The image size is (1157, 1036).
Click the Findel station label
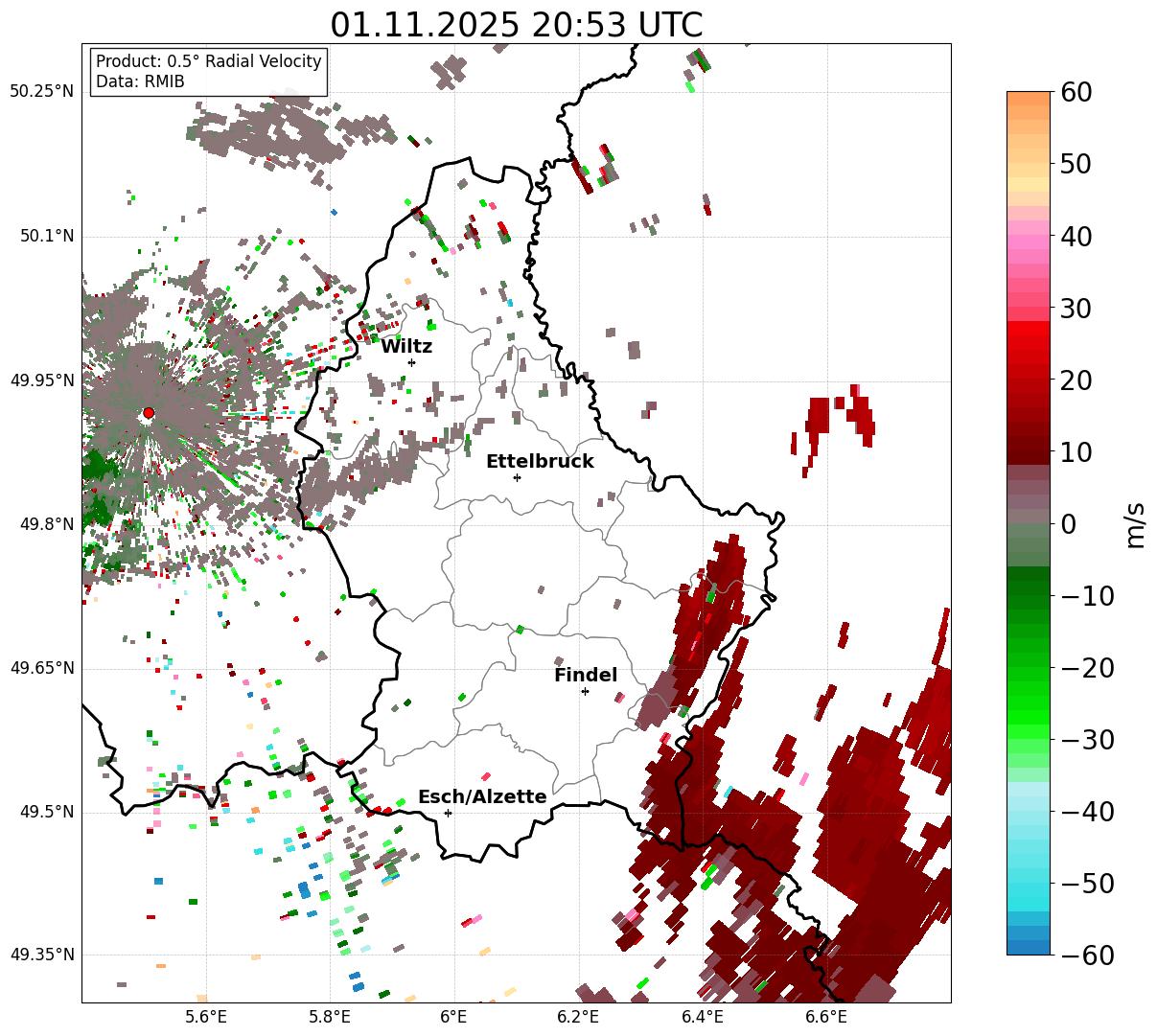[x=586, y=676]
